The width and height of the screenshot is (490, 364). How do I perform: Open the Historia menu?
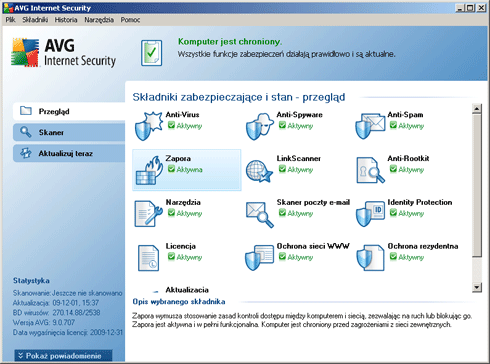tap(66, 20)
